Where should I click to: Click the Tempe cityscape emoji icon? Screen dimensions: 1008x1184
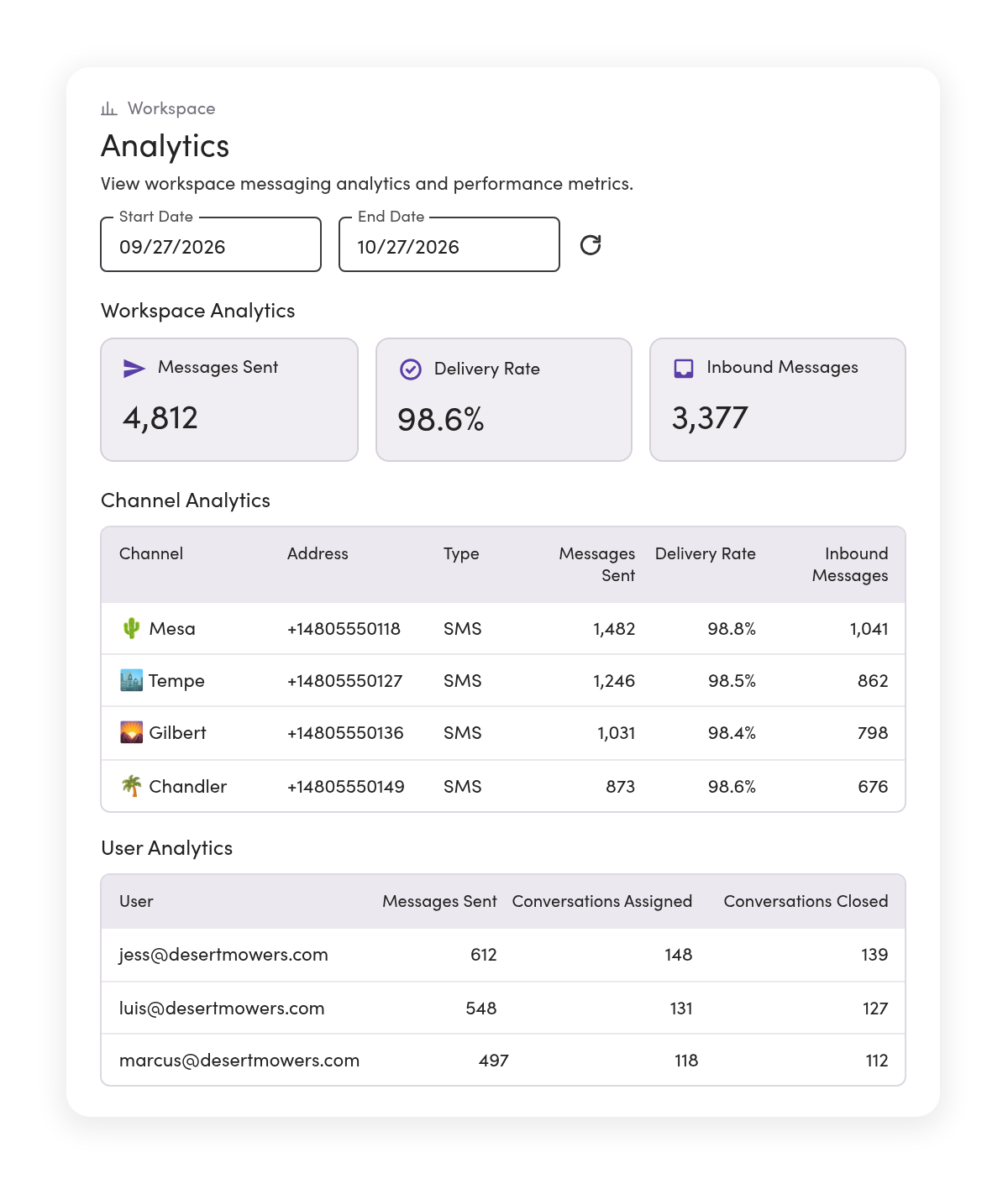coord(131,680)
